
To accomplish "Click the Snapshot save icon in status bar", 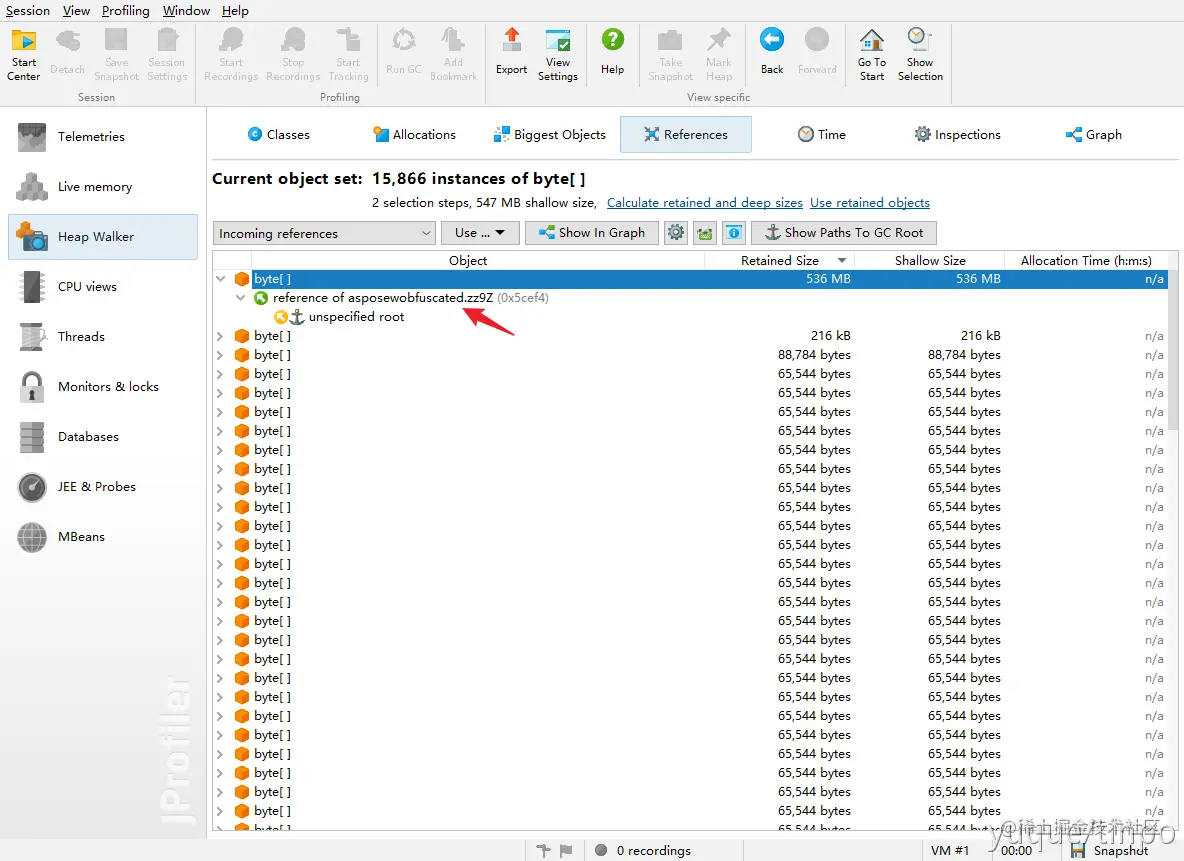I will point(1078,850).
